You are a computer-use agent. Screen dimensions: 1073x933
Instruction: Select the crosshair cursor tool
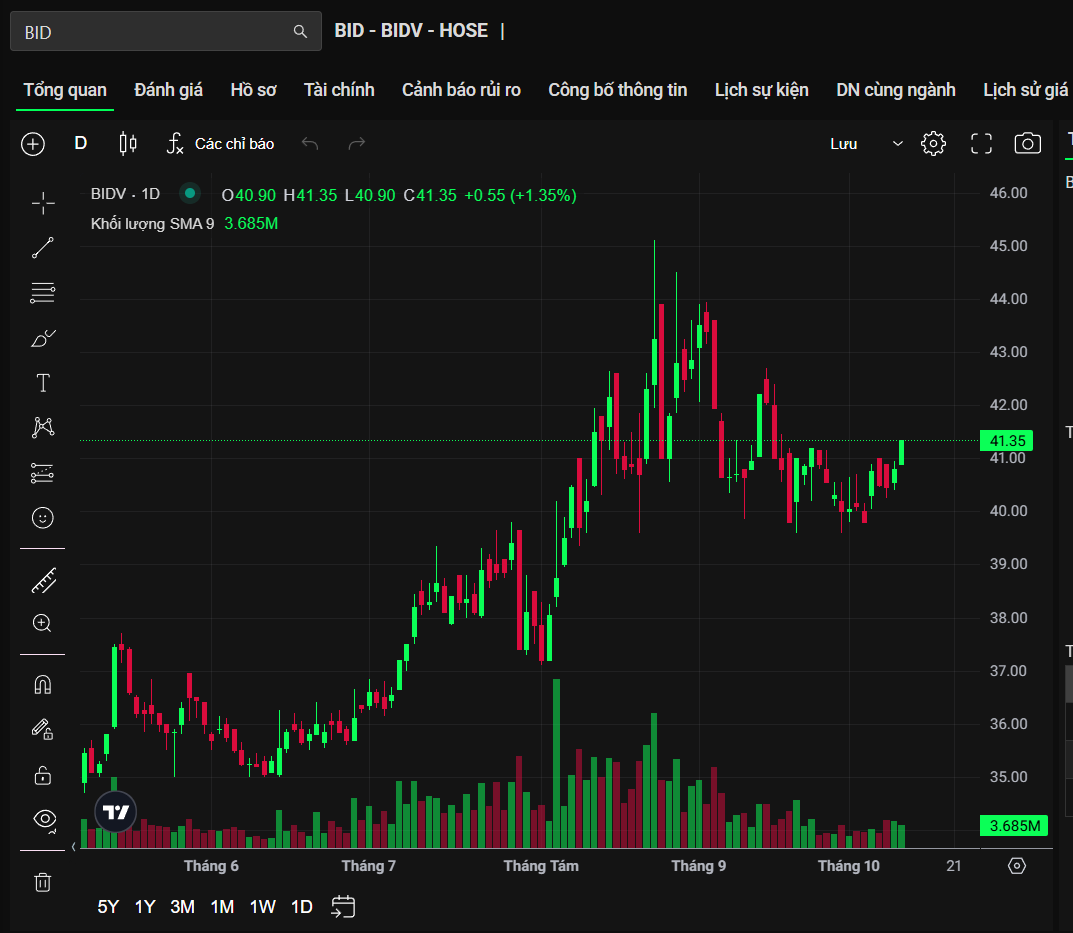point(43,204)
